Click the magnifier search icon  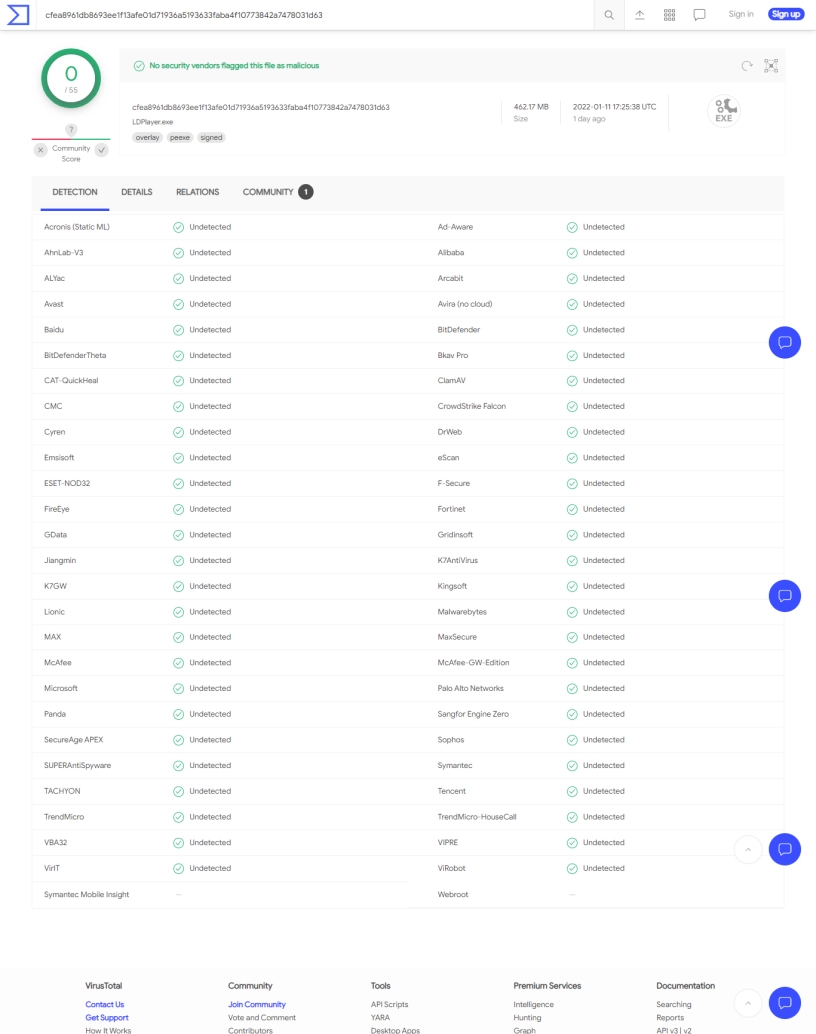pos(609,15)
